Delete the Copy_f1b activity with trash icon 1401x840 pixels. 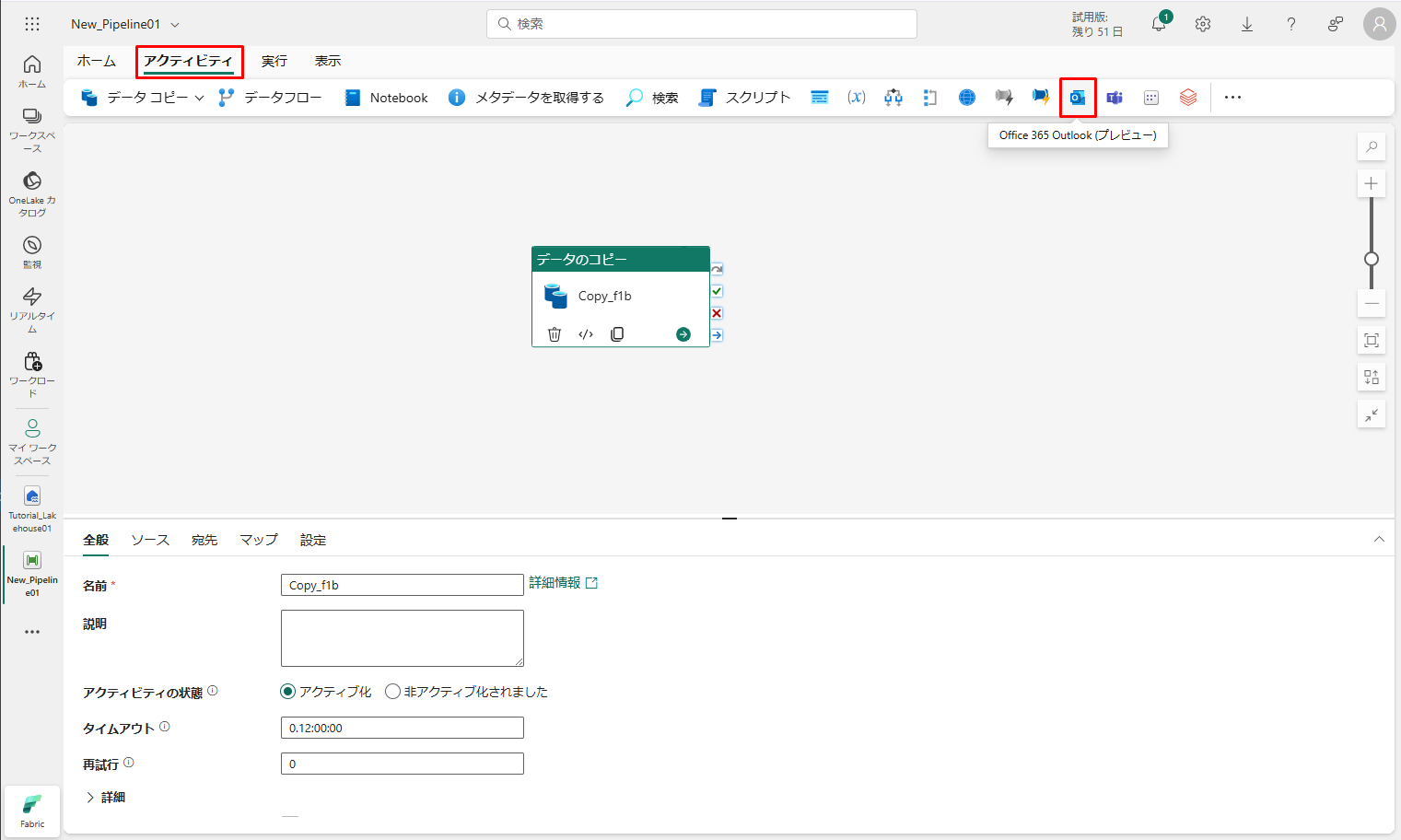[x=555, y=334]
